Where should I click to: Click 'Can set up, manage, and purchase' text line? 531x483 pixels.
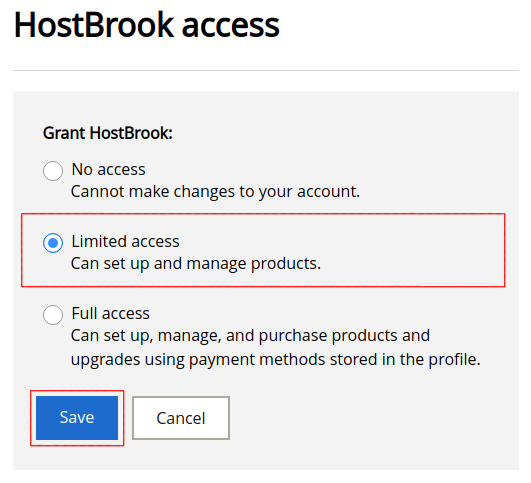click(x=250, y=336)
